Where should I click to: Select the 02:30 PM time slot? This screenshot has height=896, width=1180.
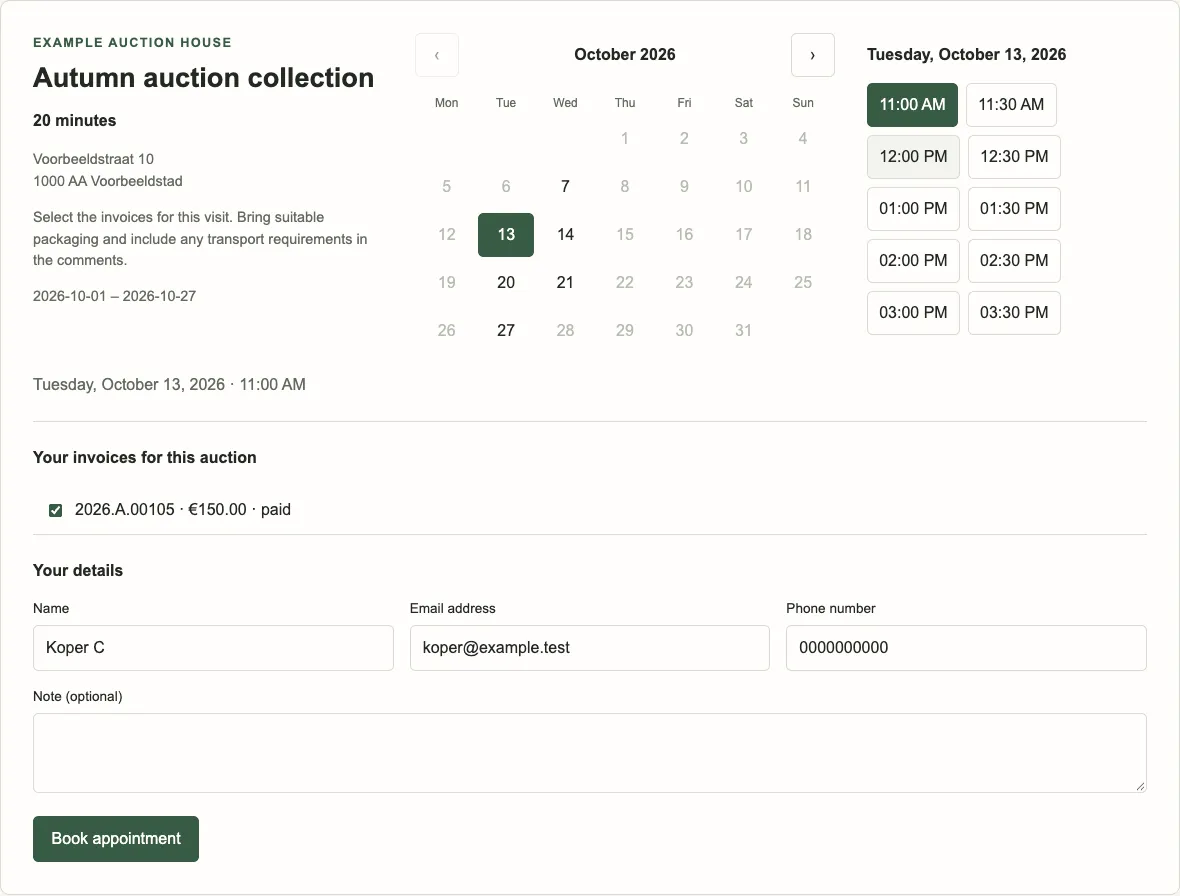click(1014, 260)
